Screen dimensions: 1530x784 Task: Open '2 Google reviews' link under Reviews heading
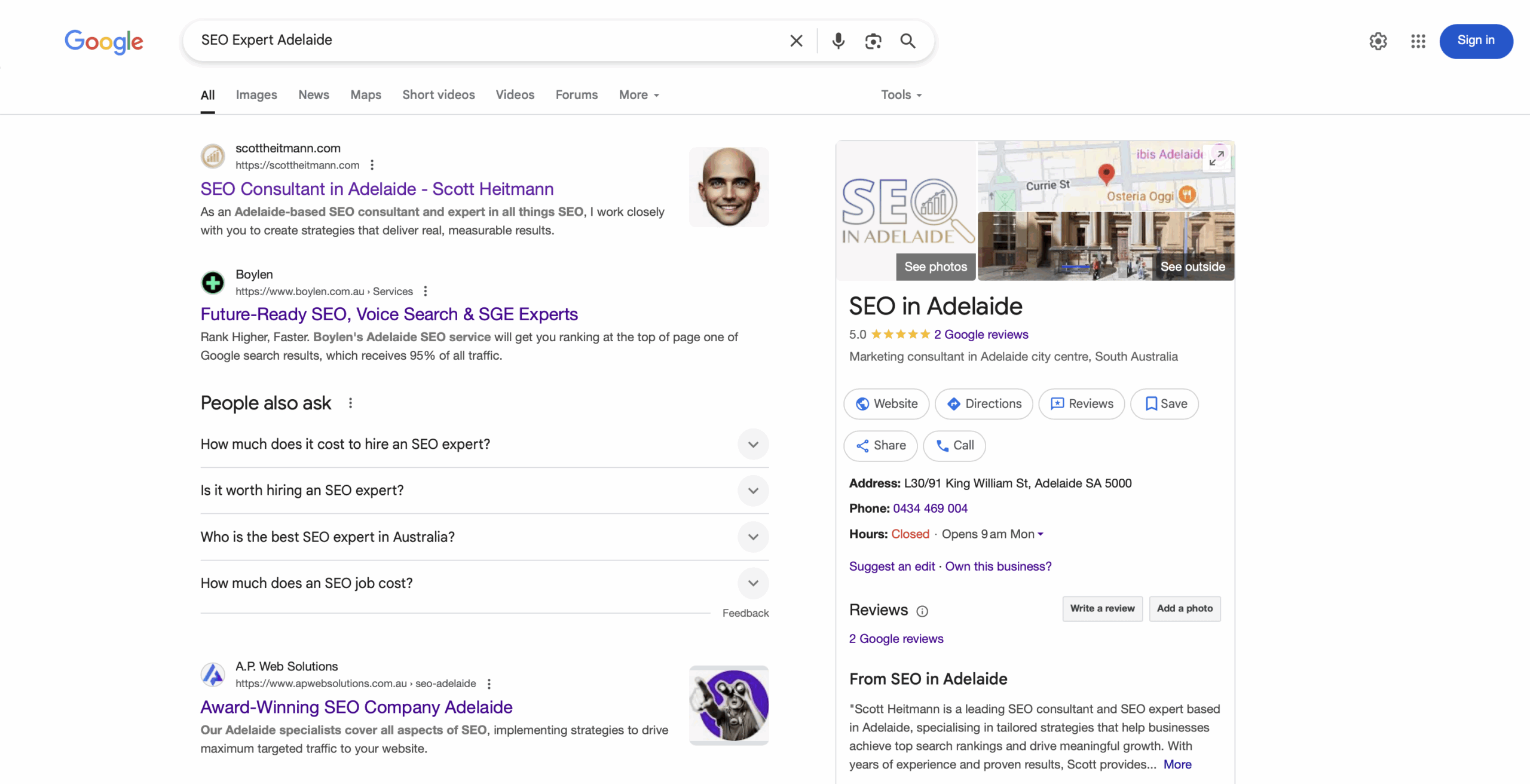pyautogui.click(x=896, y=639)
